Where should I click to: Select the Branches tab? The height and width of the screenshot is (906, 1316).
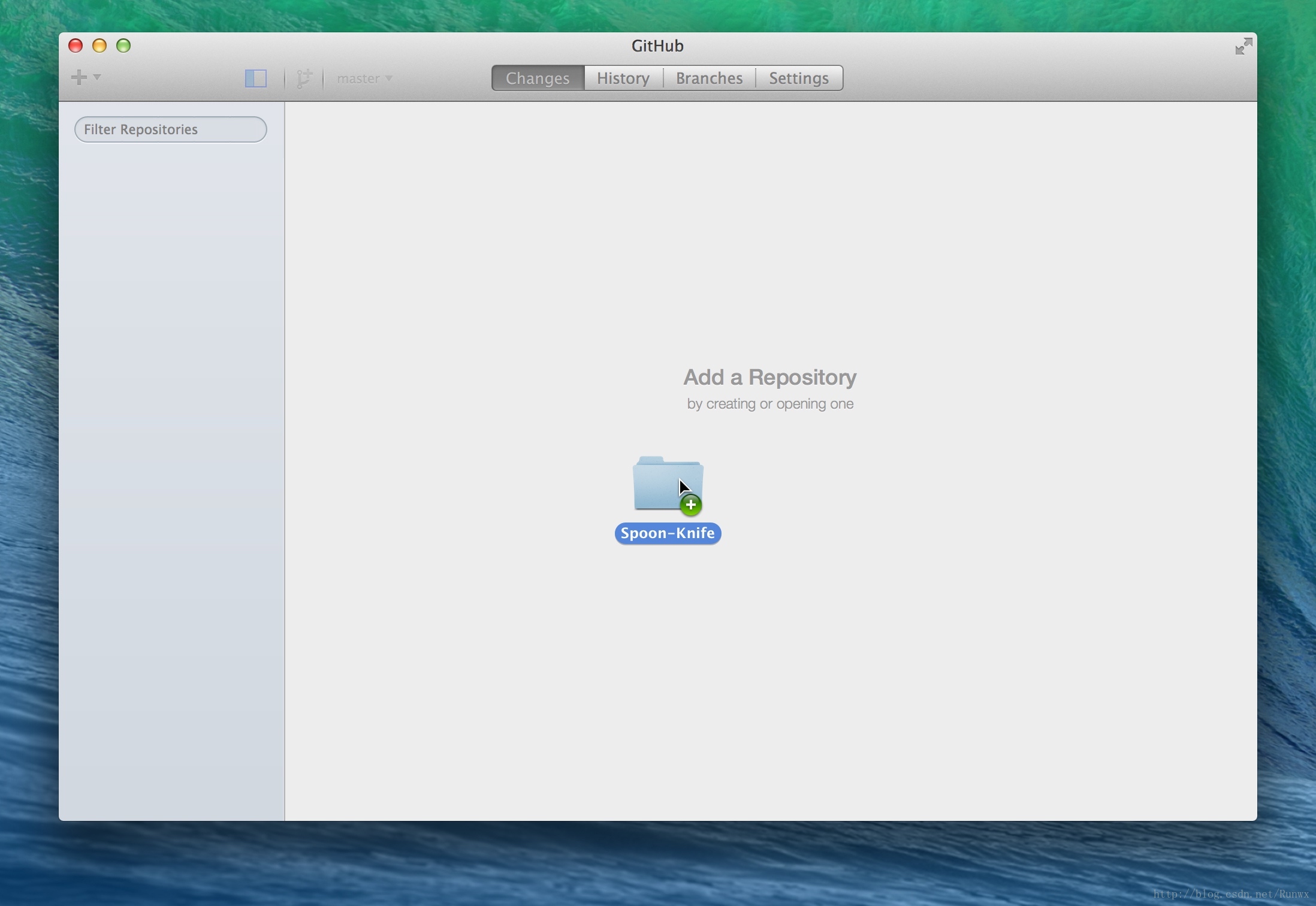[x=709, y=78]
